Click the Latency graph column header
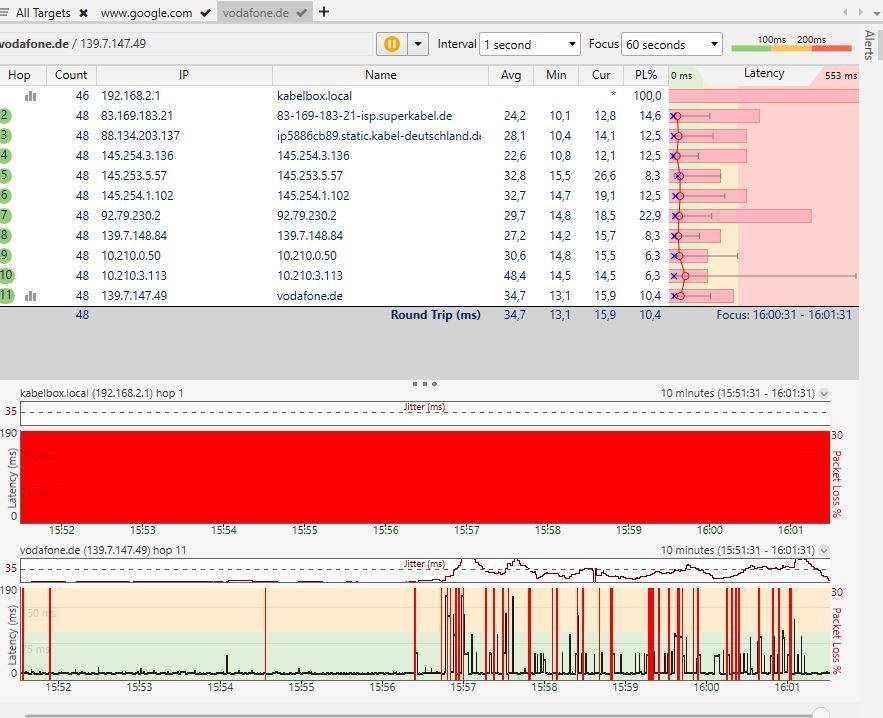This screenshot has width=883, height=718. point(764,74)
